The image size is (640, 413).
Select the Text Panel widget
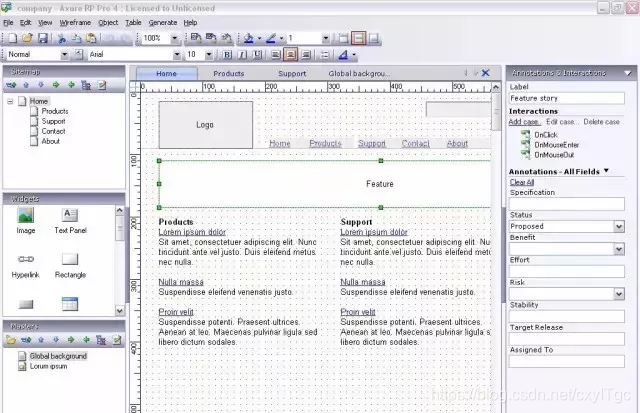point(70,221)
